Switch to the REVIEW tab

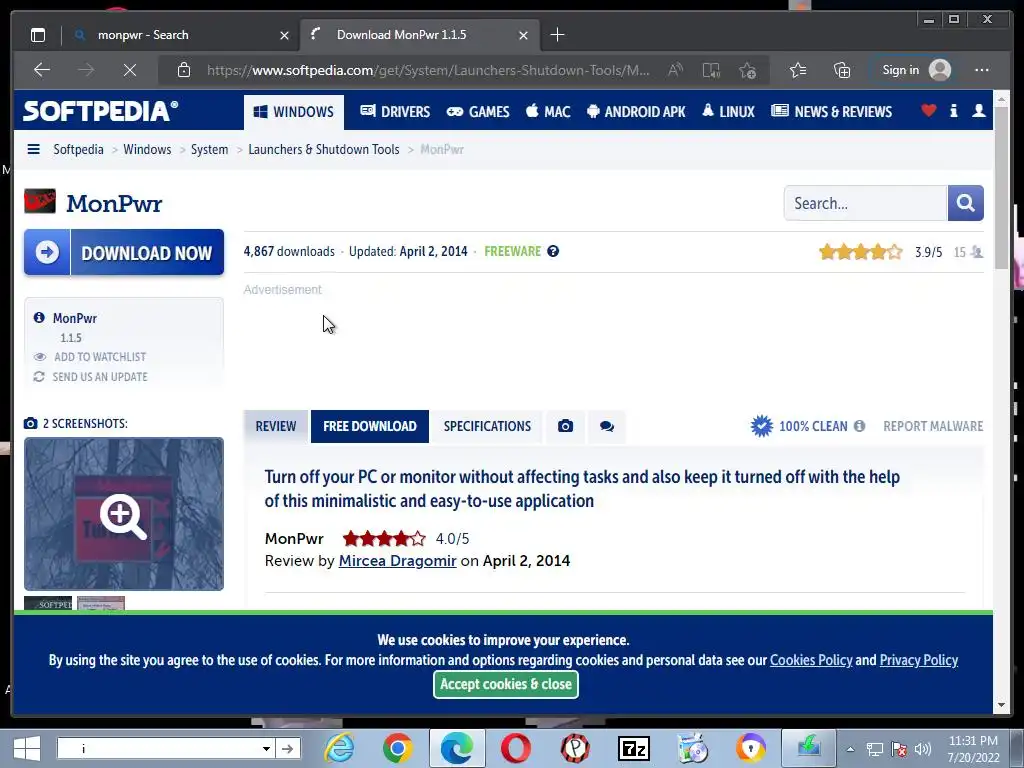click(x=276, y=426)
